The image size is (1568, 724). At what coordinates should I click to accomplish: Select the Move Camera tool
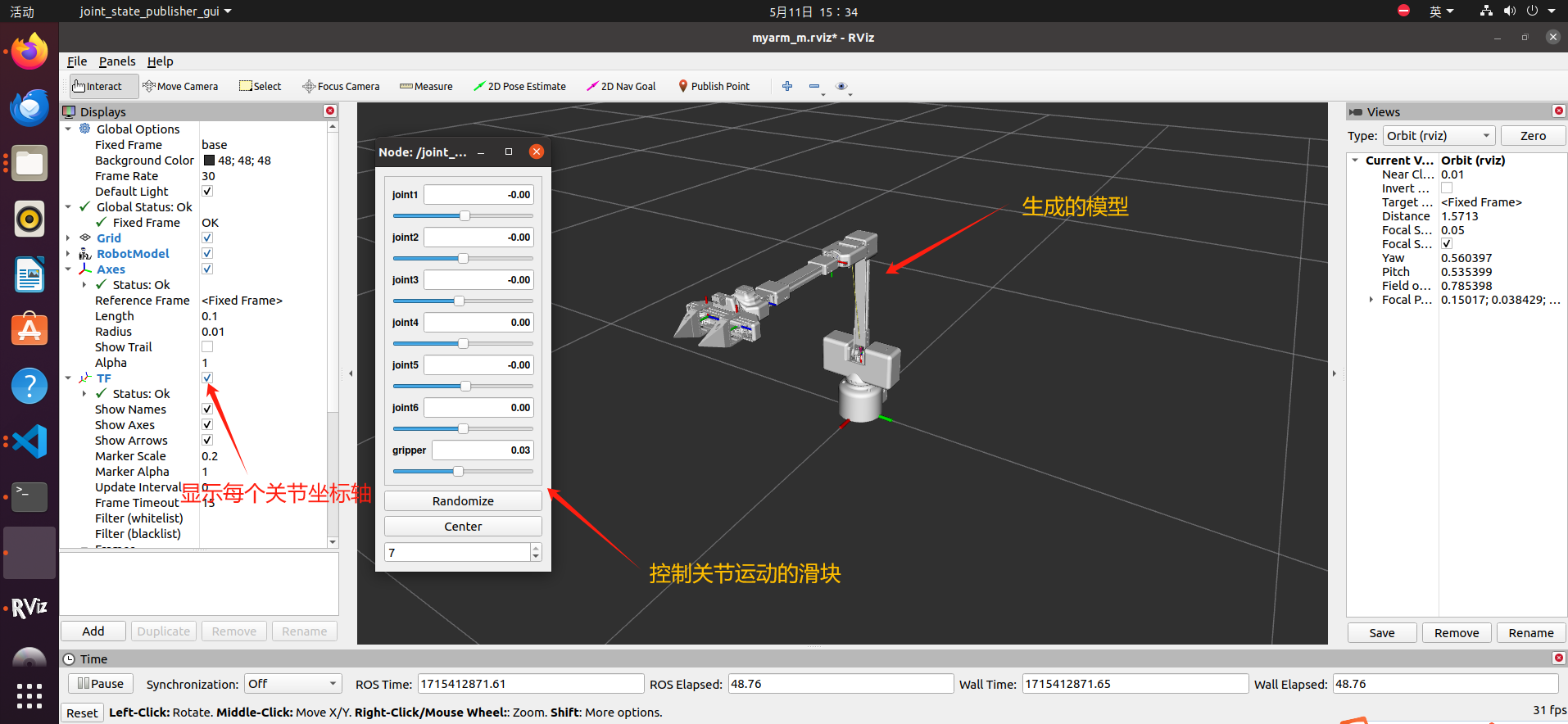point(180,86)
